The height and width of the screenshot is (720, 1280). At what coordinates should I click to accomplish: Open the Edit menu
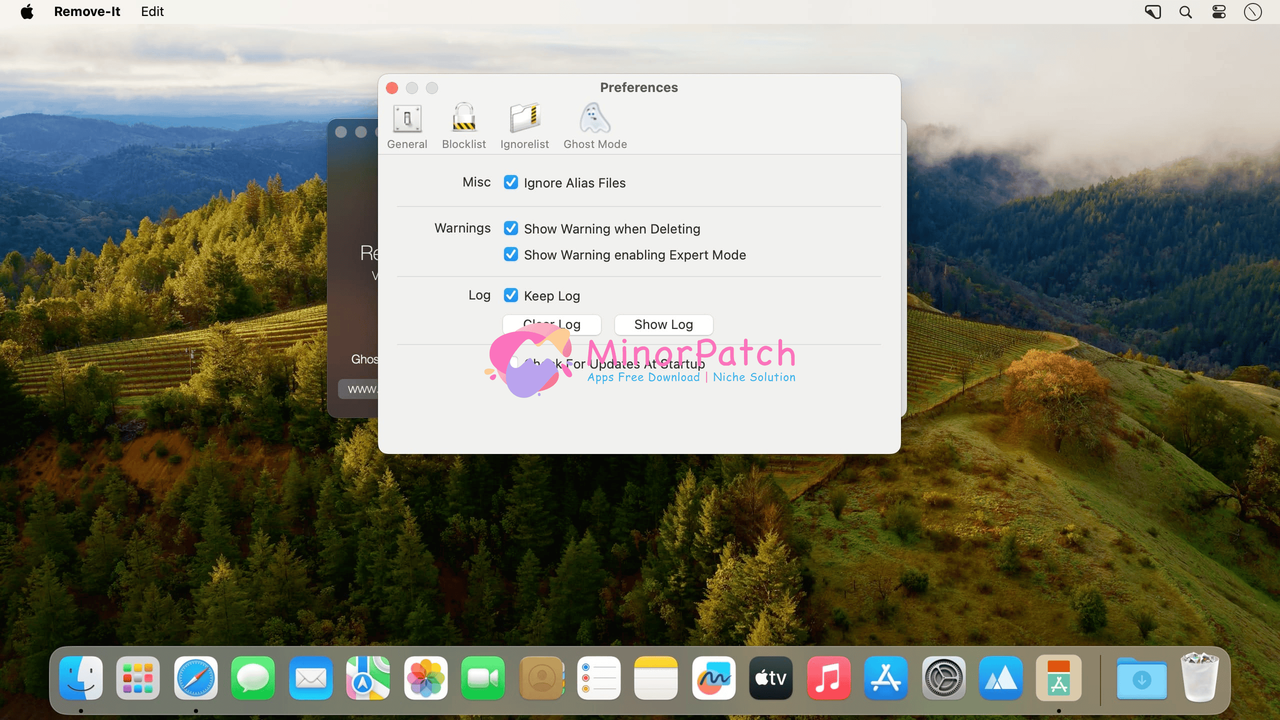click(153, 12)
